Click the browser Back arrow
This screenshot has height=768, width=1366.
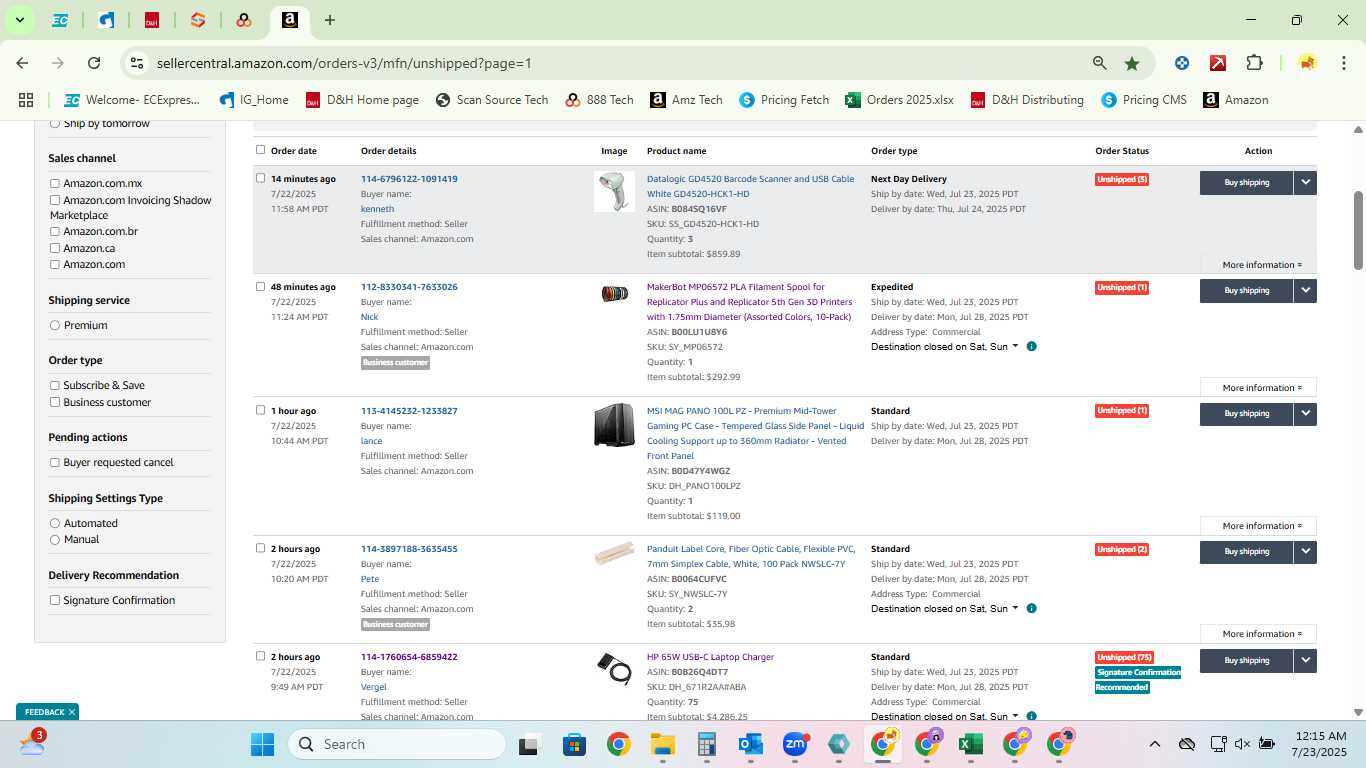click(22, 63)
